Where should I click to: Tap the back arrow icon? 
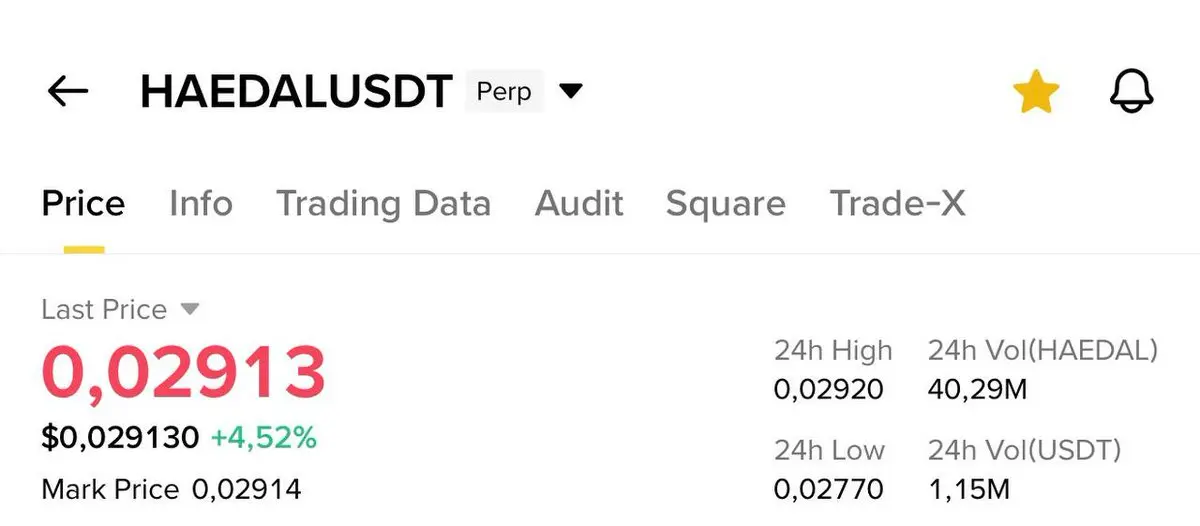click(68, 92)
